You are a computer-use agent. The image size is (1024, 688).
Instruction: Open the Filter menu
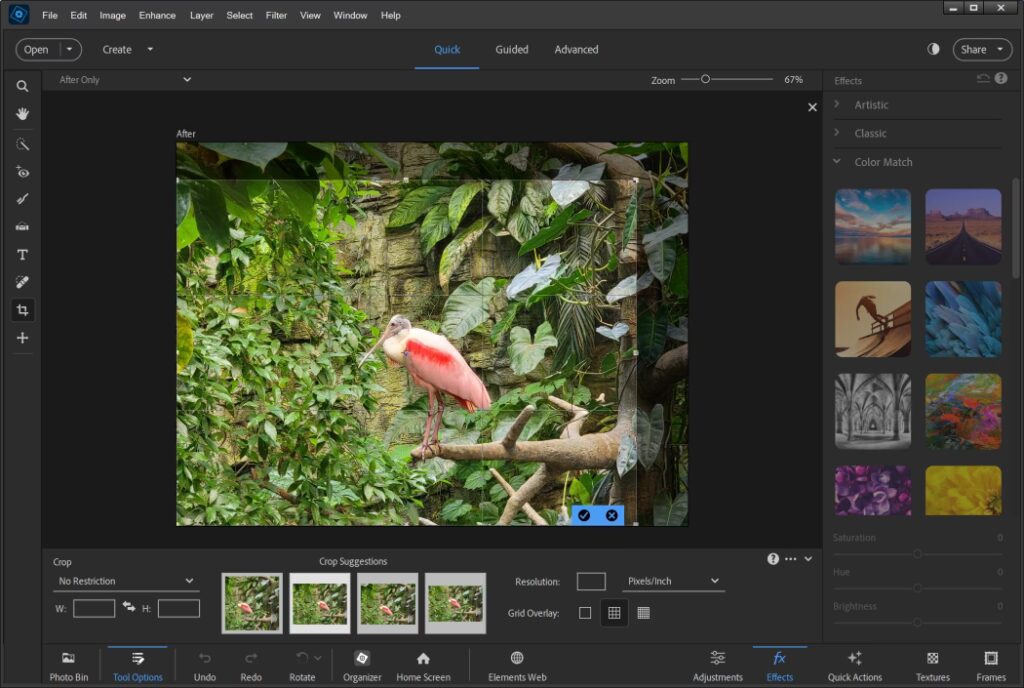(277, 15)
